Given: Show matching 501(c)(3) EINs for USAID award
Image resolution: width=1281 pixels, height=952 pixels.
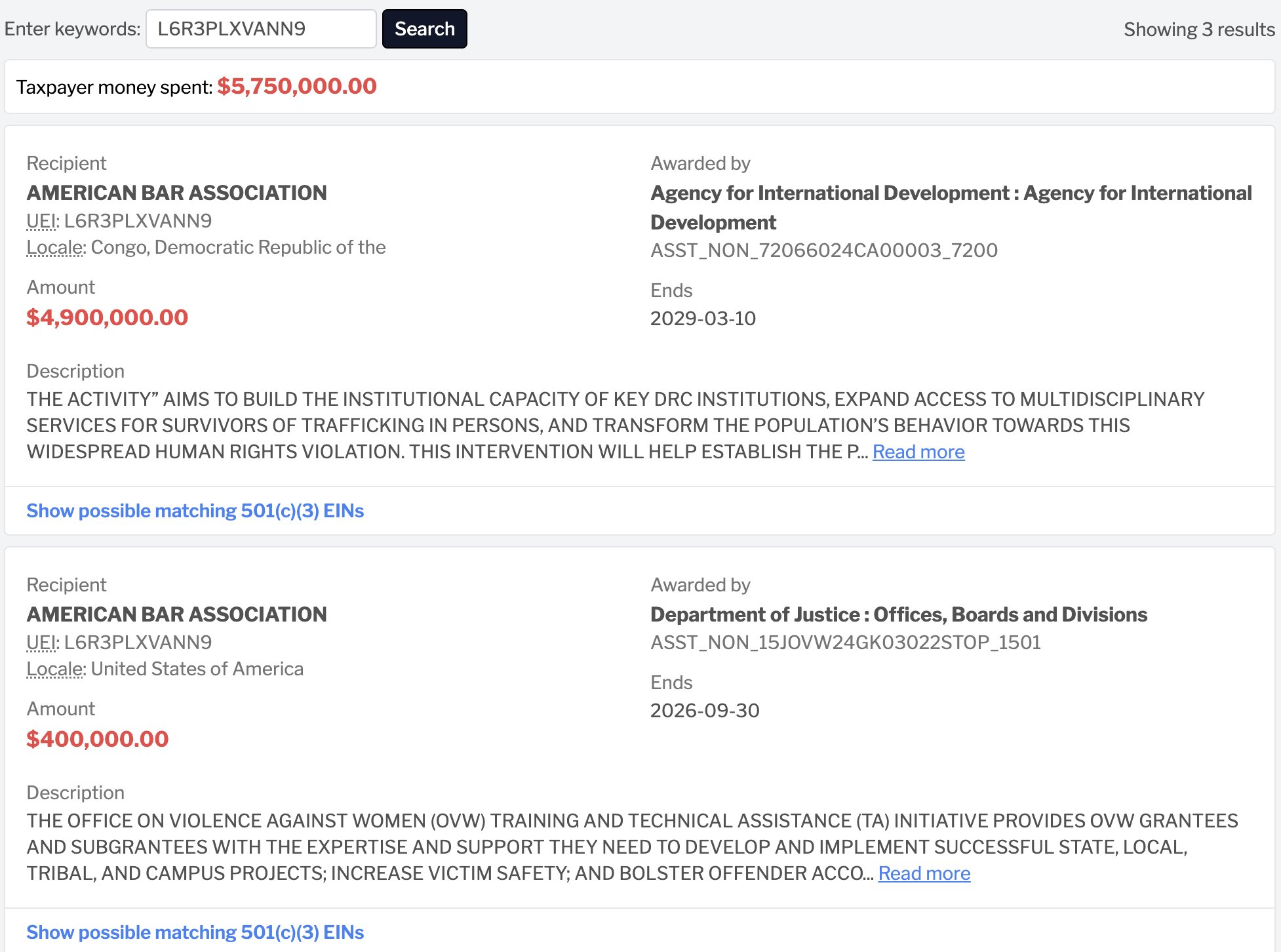Looking at the screenshot, I should [x=195, y=511].
